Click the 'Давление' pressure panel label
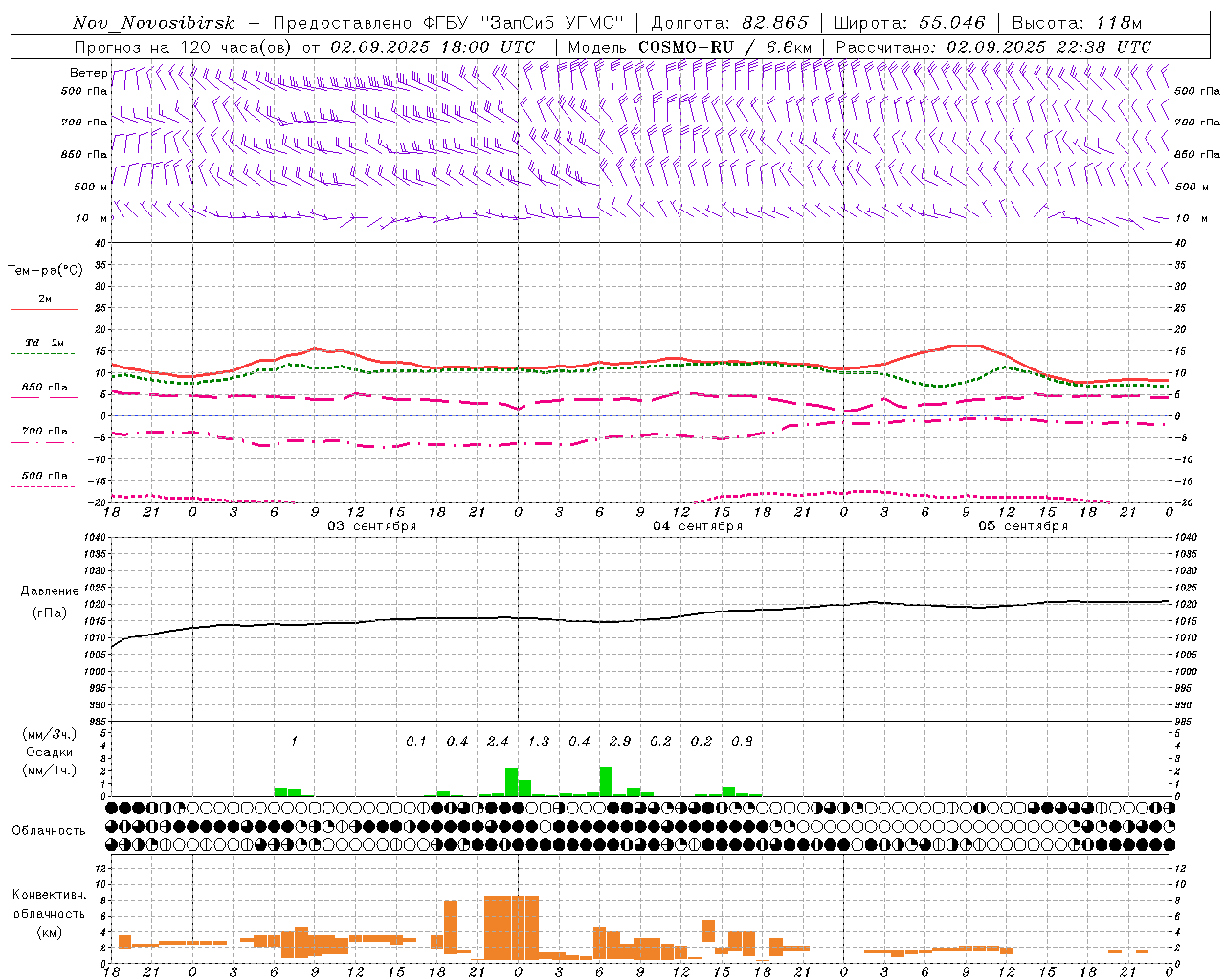 (x=49, y=591)
